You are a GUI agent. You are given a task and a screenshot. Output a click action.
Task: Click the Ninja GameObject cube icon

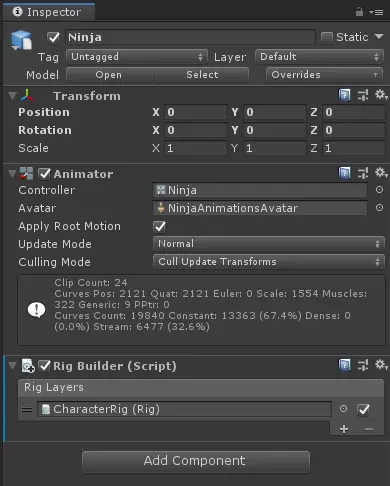(x=21, y=40)
